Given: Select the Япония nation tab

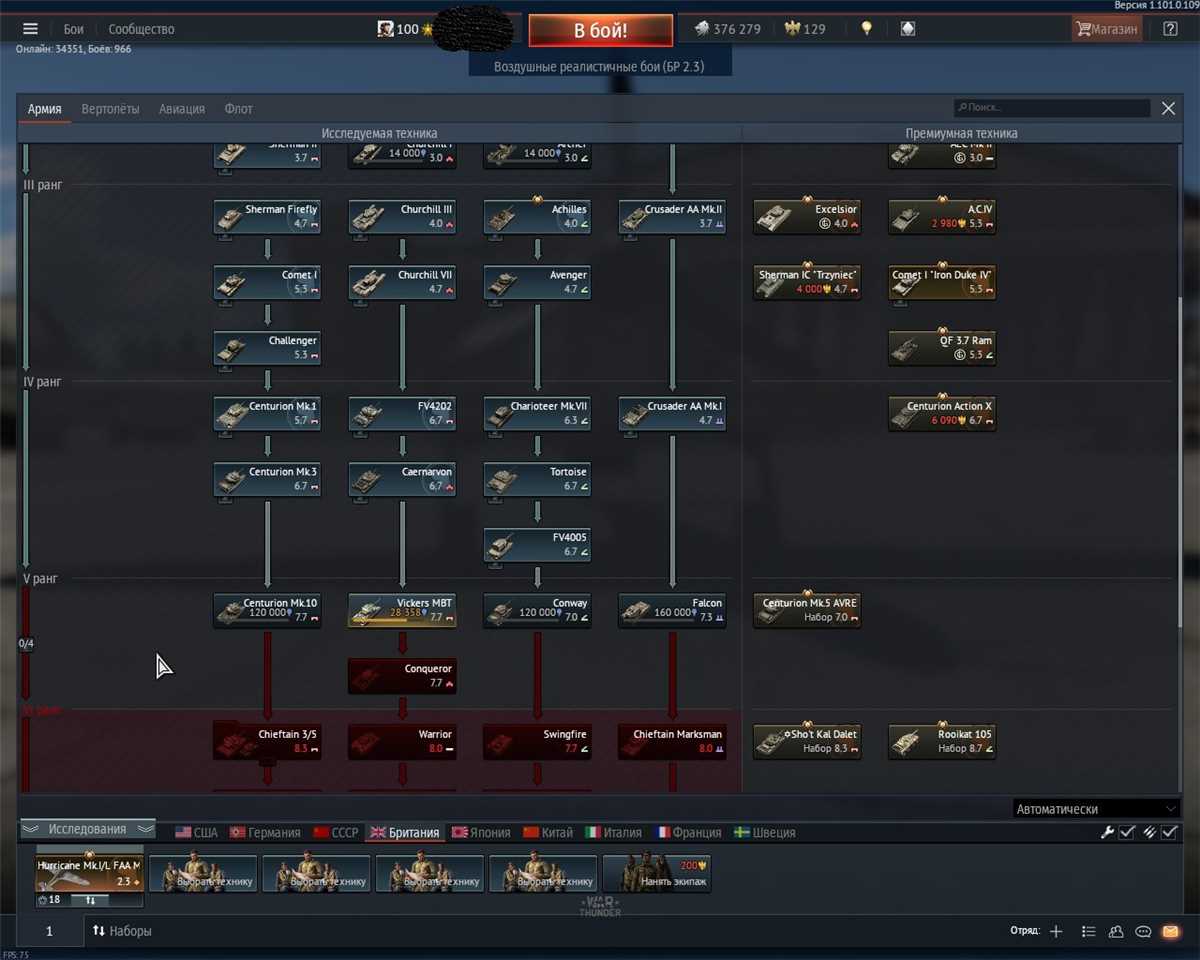Looking at the screenshot, I should tap(481, 832).
